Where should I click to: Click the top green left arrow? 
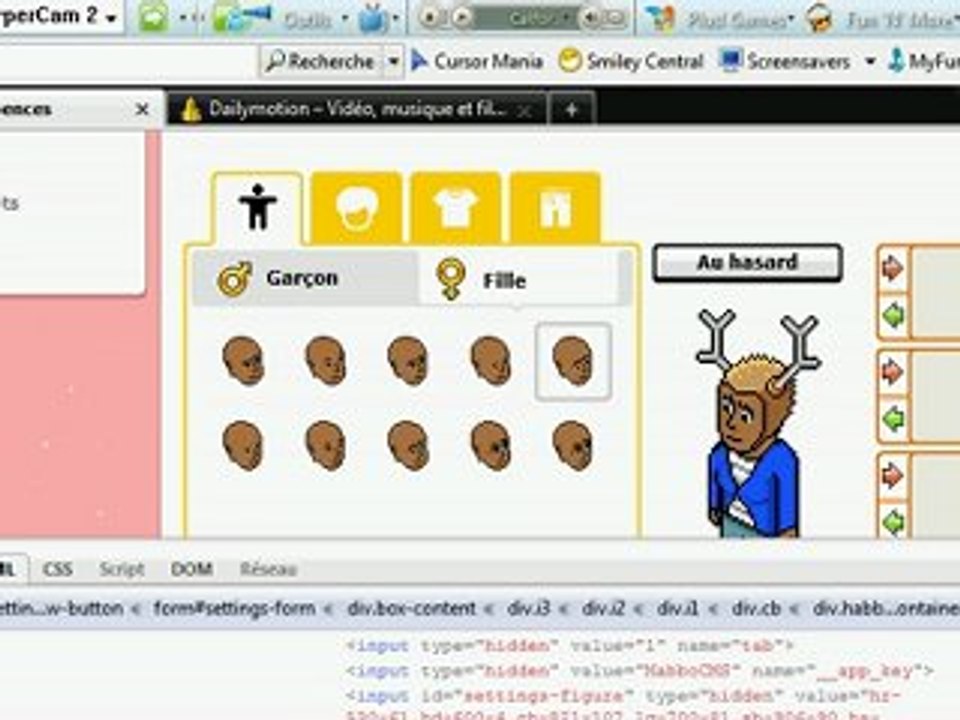click(893, 316)
